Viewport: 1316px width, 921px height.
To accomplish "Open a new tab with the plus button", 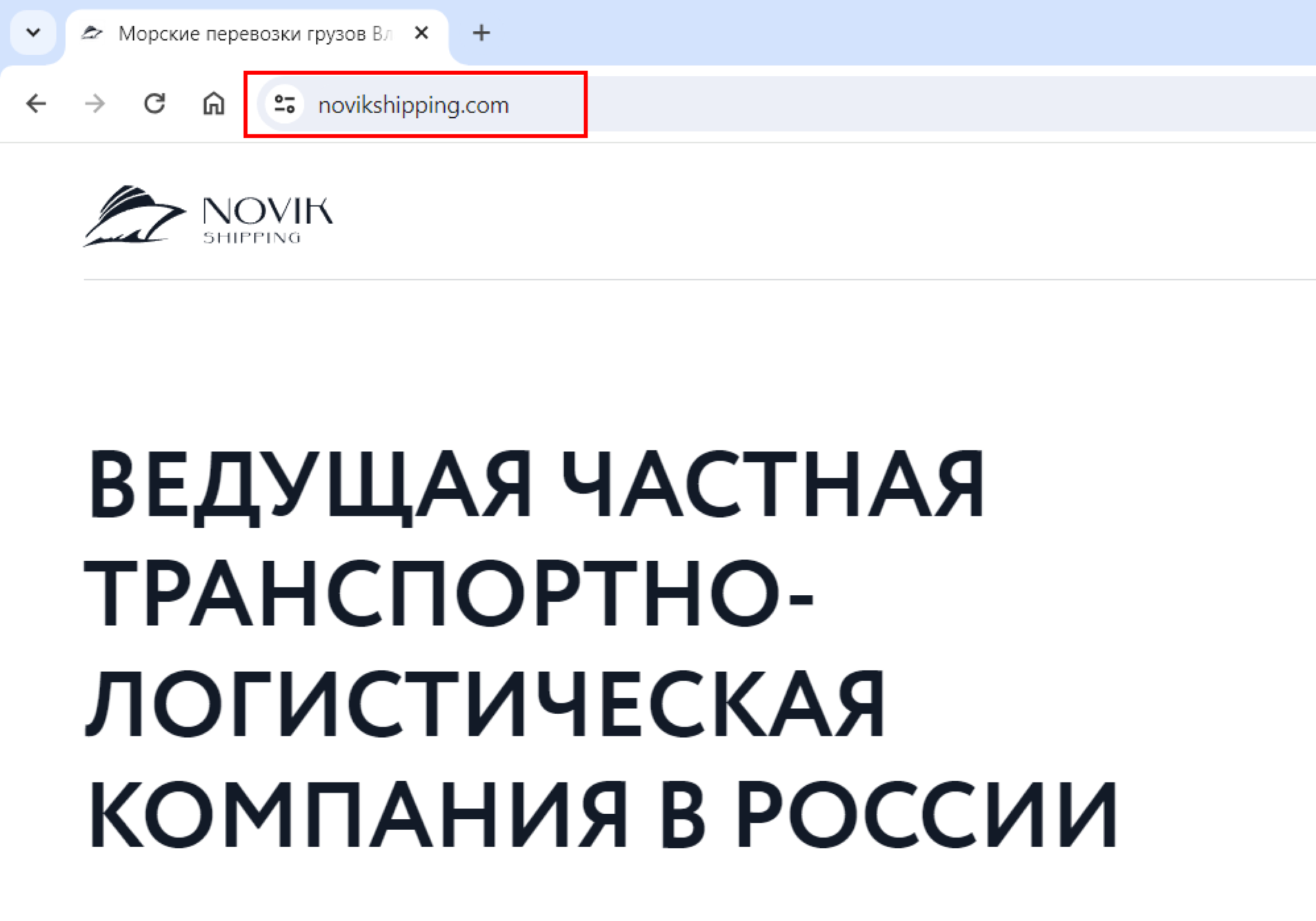I will coord(481,33).
